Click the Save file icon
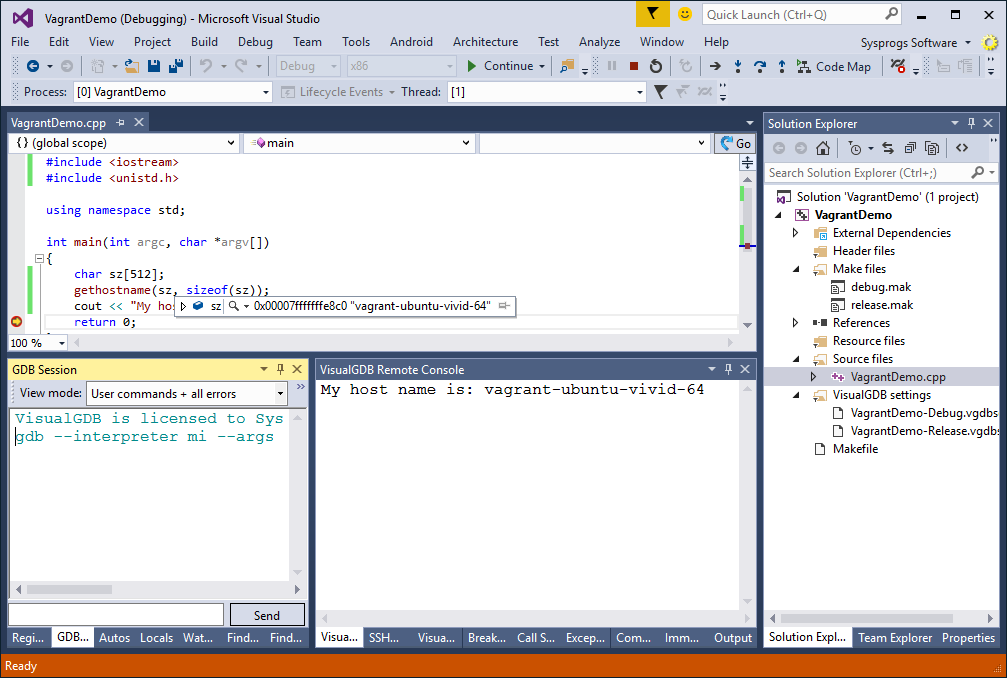Screen dimensions: 1007x678 (x=153, y=66)
